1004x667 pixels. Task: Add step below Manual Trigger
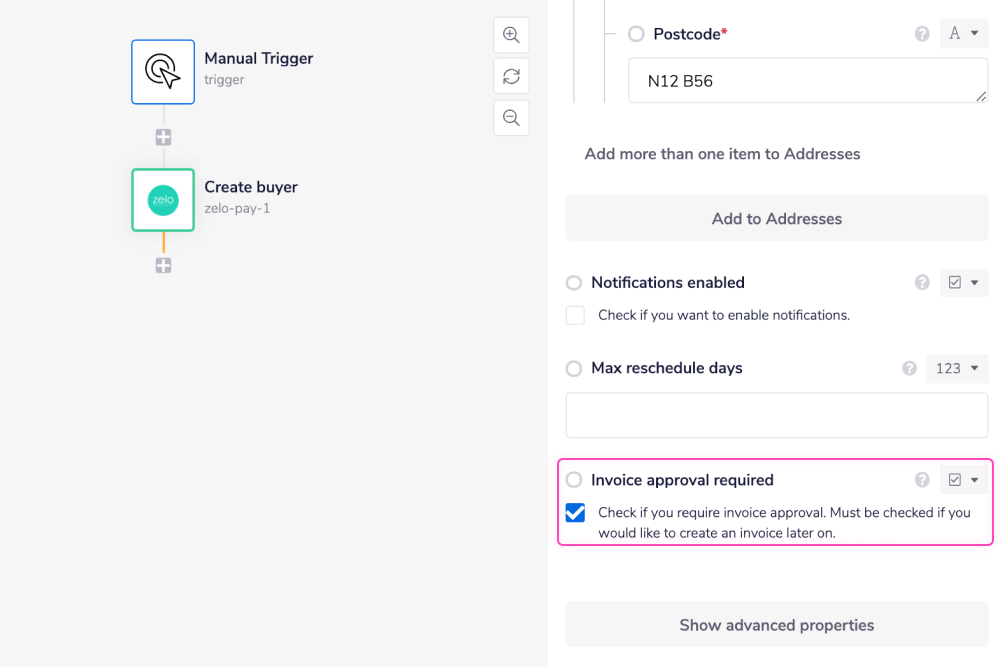tap(163, 137)
